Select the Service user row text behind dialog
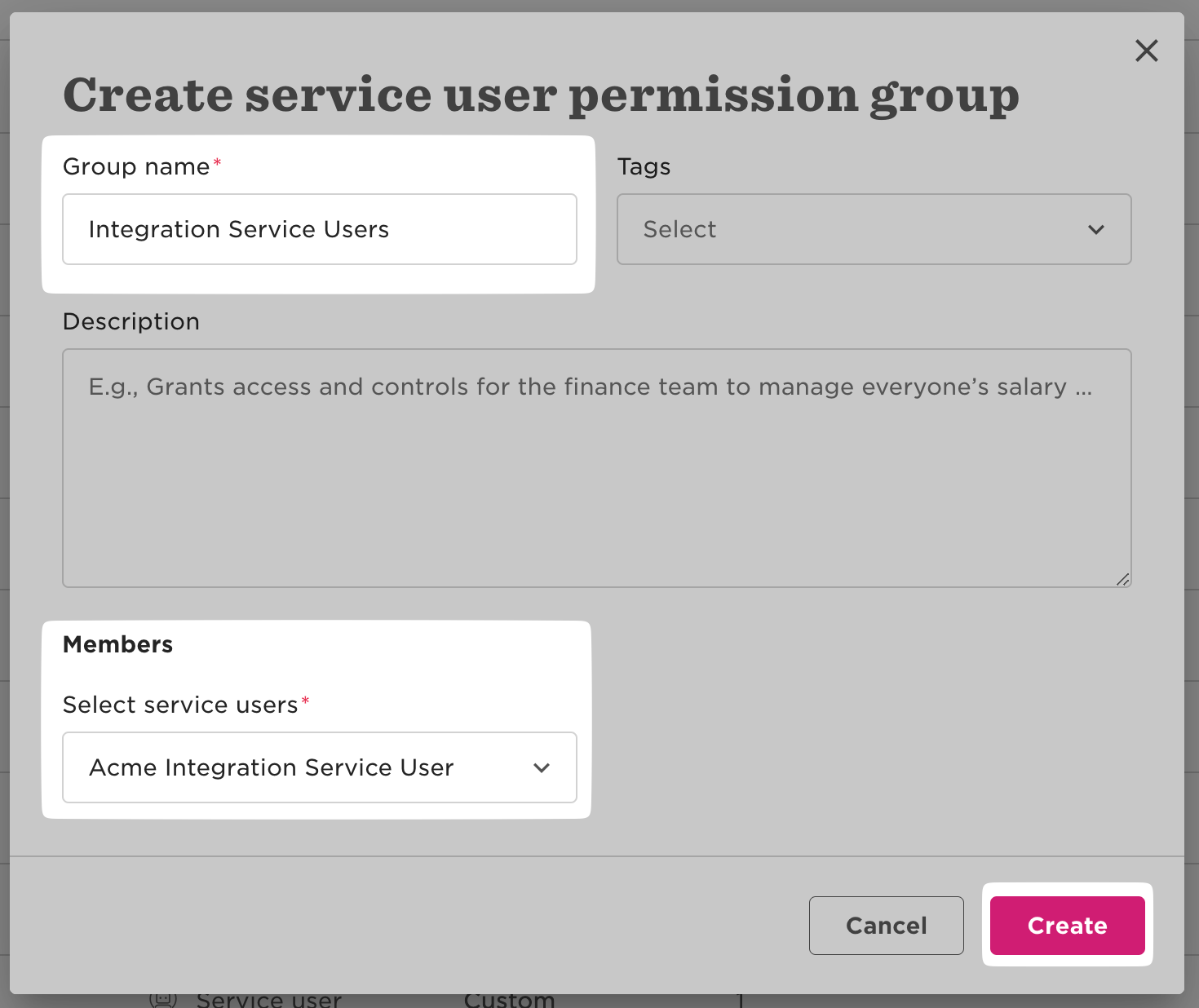The image size is (1199, 1008). pos(268,1000)
